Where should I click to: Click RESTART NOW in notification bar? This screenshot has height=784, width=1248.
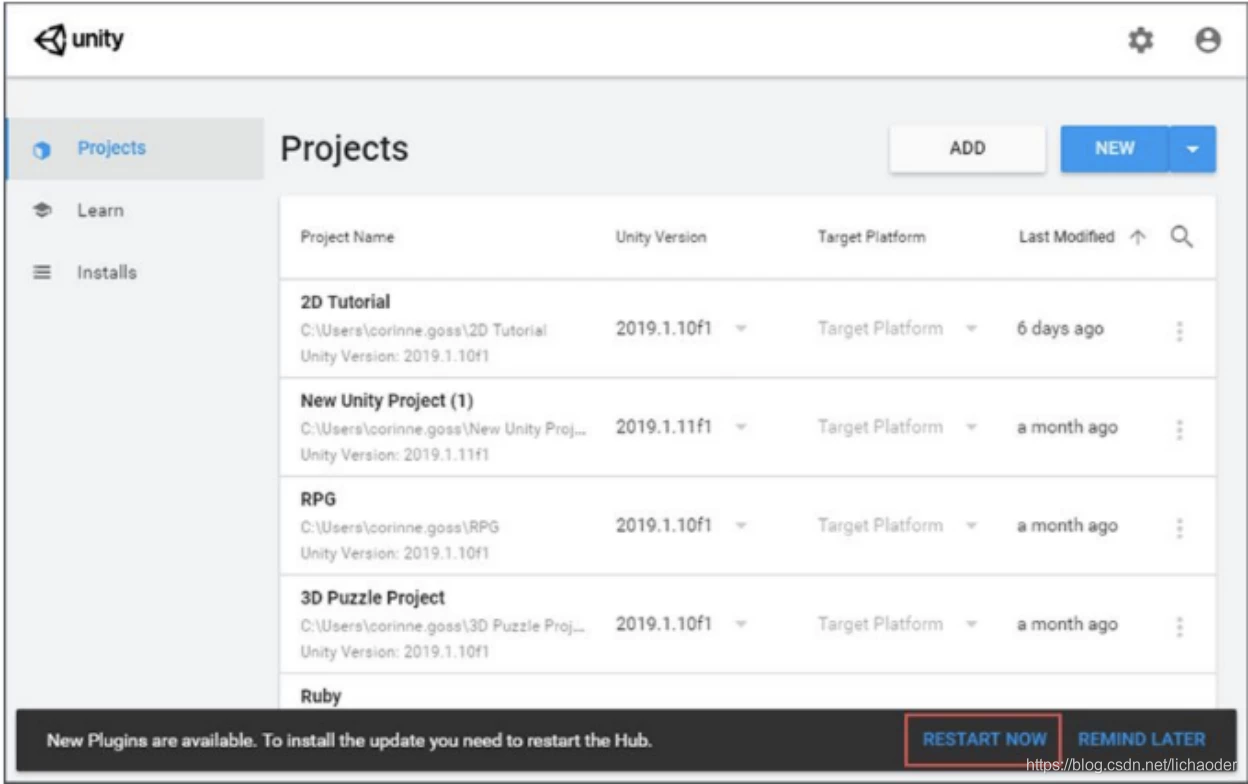pyautogui.click(x=984, y=740)
